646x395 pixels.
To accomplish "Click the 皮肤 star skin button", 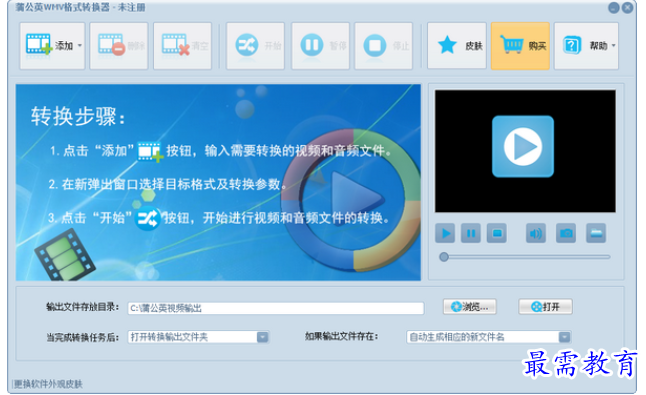I will point(457,45).
